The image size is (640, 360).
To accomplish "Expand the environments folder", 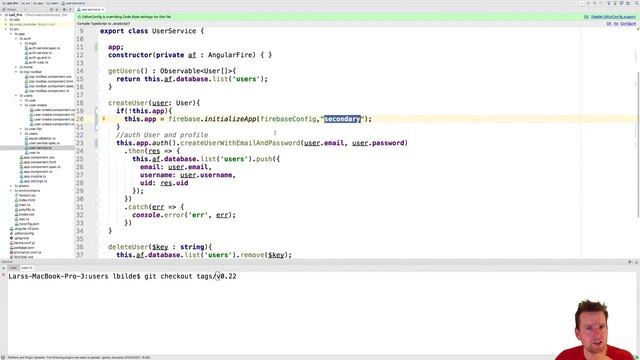I will tap(11, 191).
